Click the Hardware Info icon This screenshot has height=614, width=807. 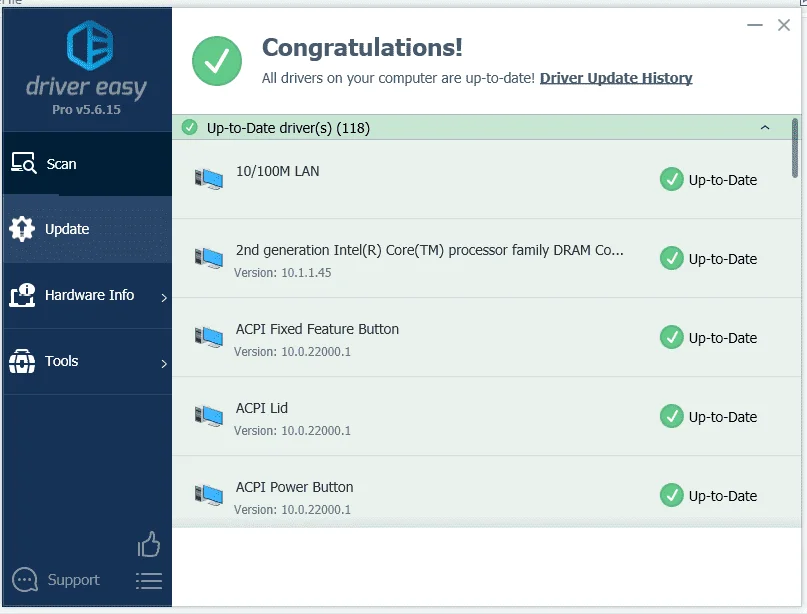click(22, 295)
